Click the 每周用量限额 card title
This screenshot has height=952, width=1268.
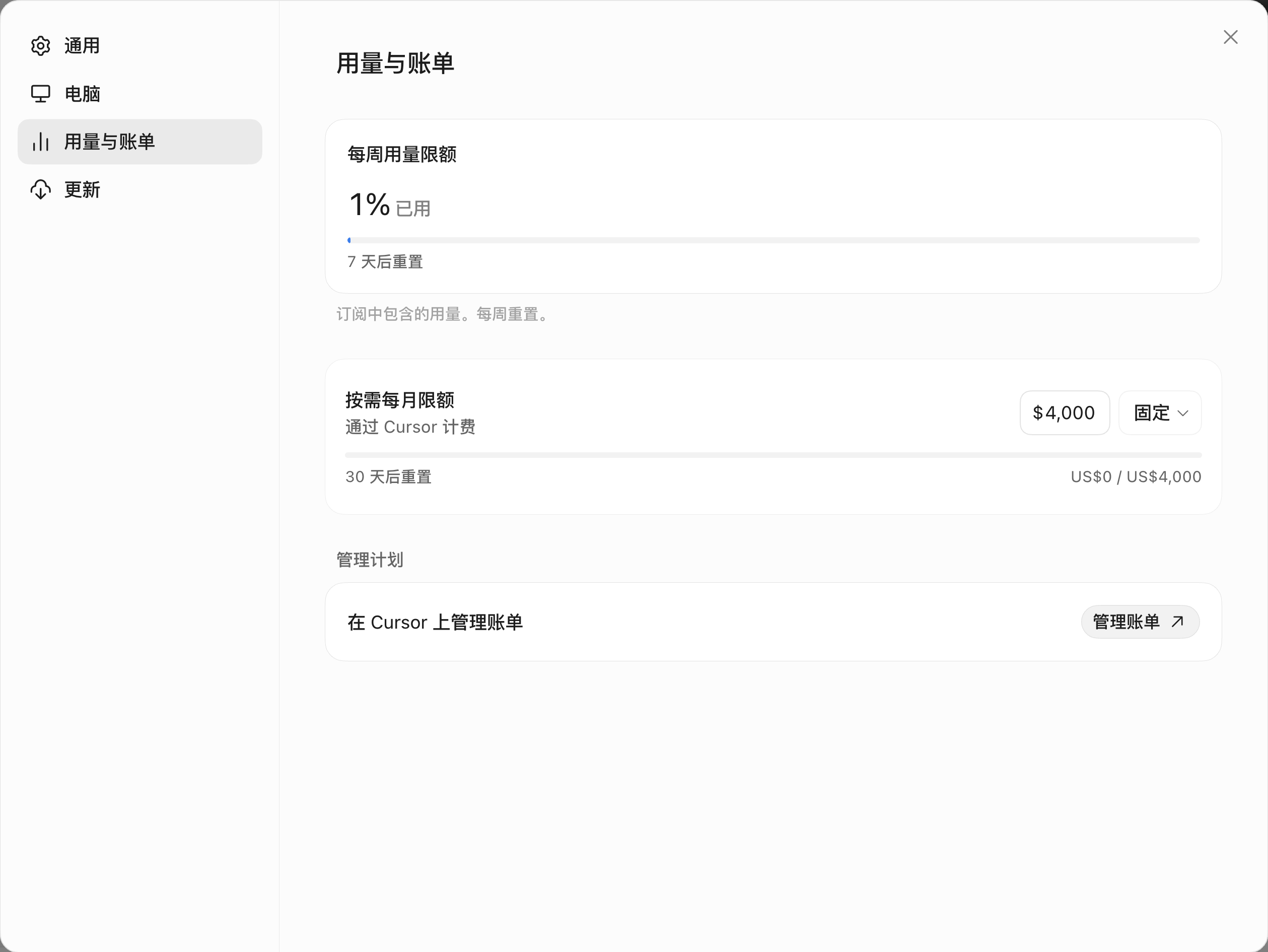pyautogui.click(x=402, y=154)
